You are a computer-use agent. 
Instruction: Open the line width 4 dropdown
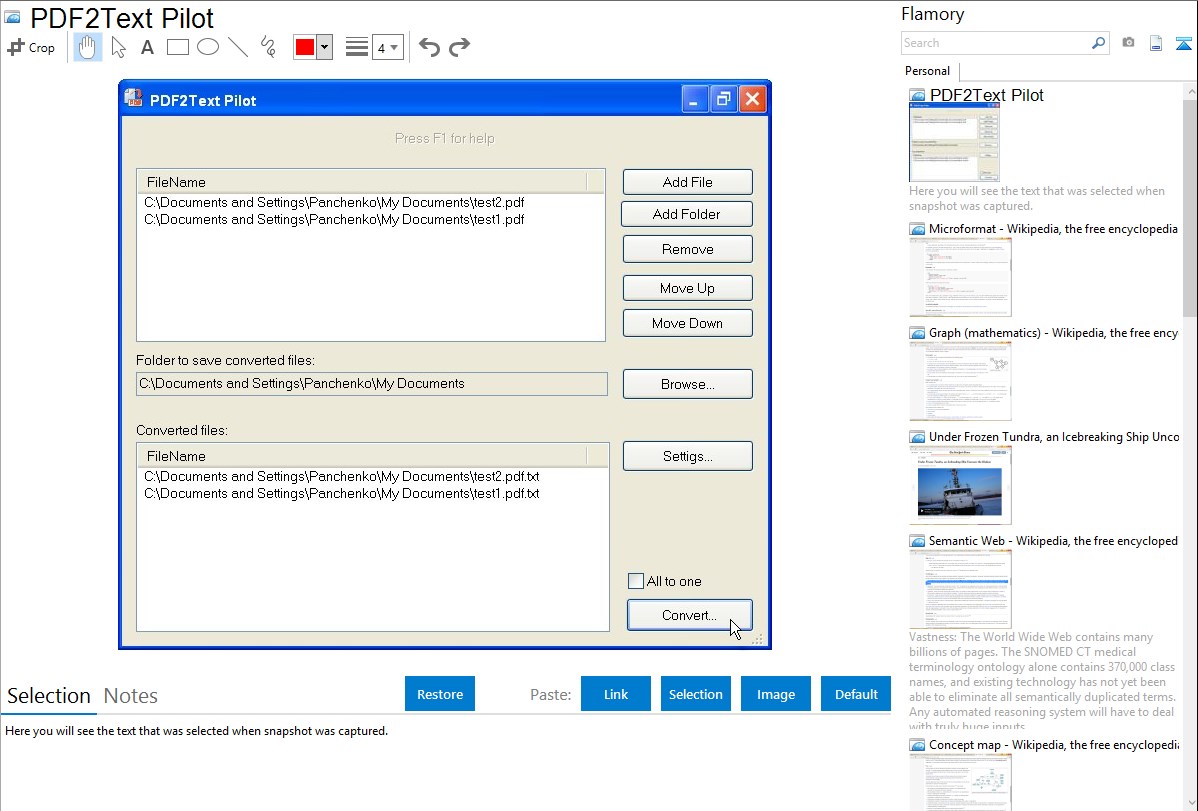(387, 47)
